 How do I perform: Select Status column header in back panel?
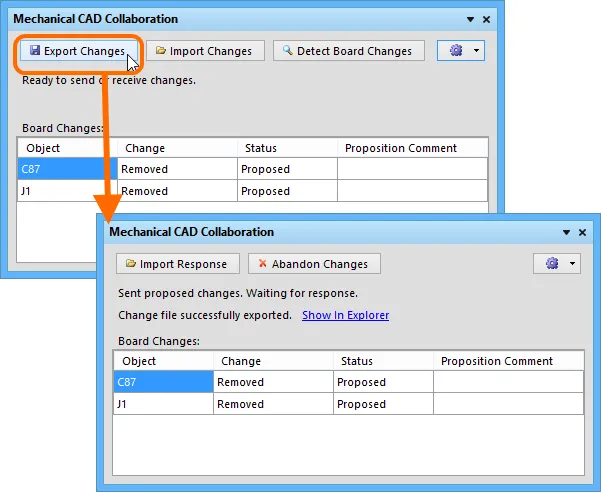(x=287, y=148)
